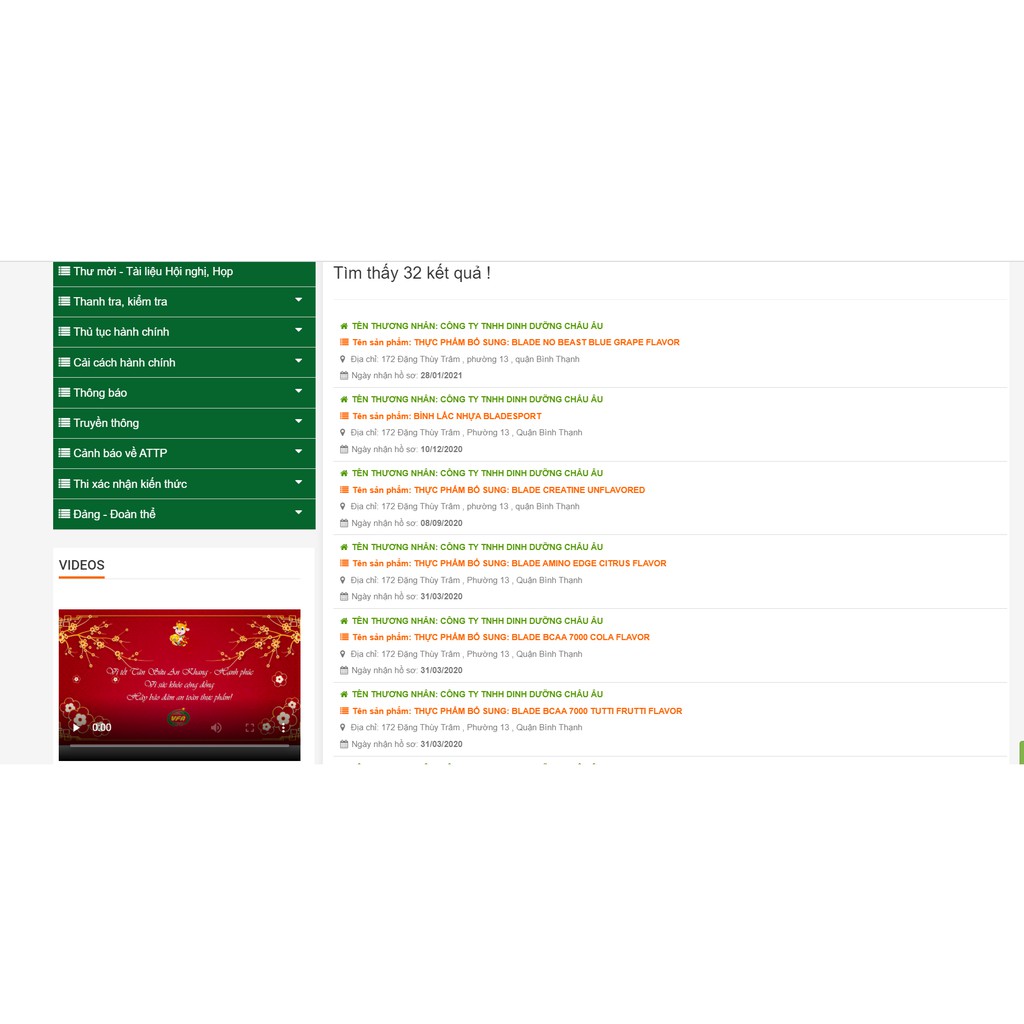Open Thư mời - Tài liệu Hội nghị, Họp
The height and width of the screenshot is (1024, 1024).
184,273
